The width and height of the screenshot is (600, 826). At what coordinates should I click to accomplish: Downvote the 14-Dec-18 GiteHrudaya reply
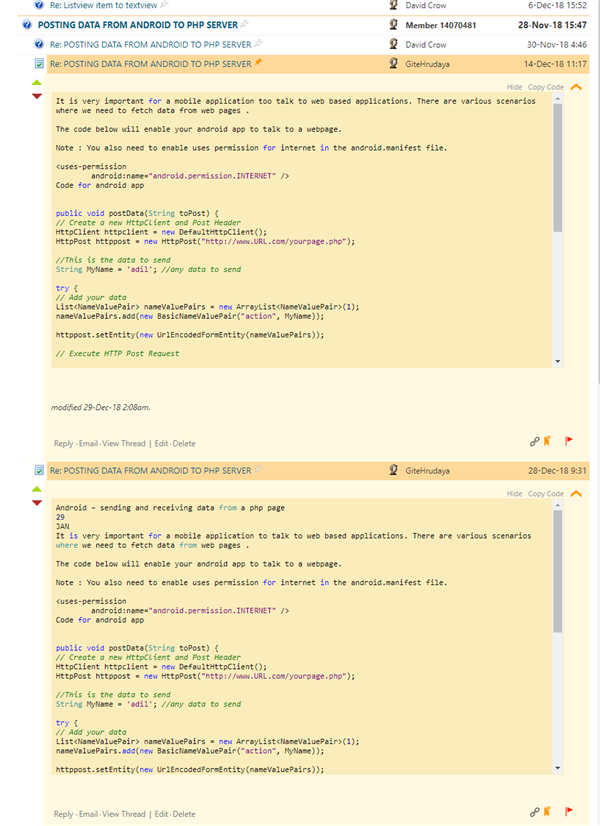(37, 96)
